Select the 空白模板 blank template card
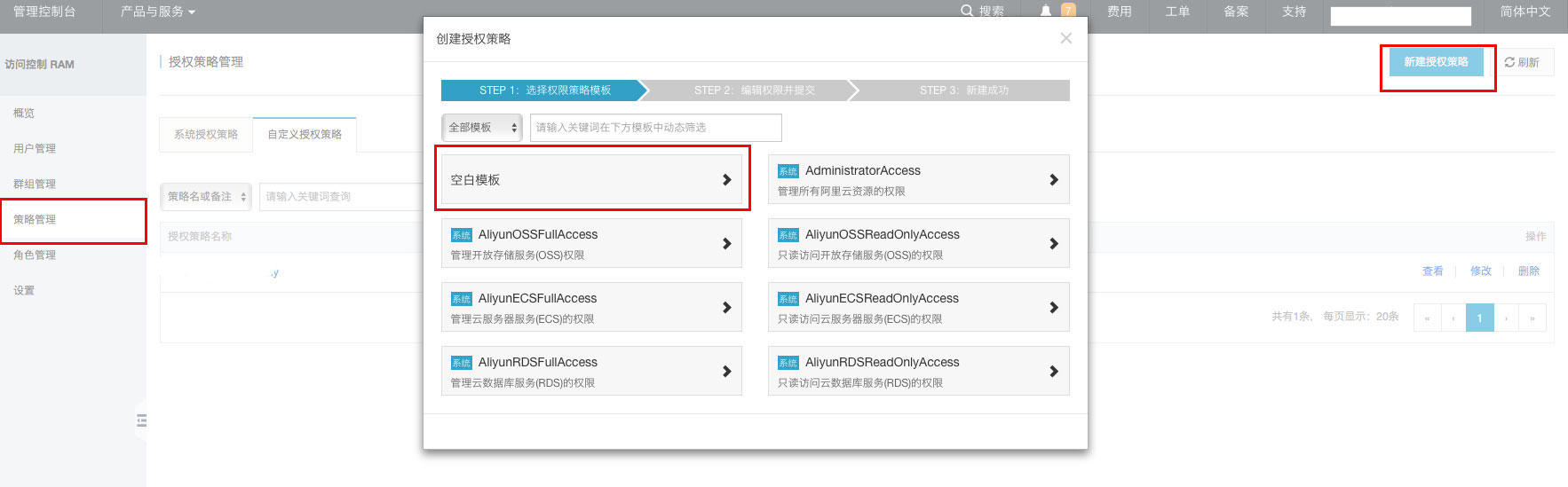The width and height of the screenshot is (1568, 487). (591, 180)
